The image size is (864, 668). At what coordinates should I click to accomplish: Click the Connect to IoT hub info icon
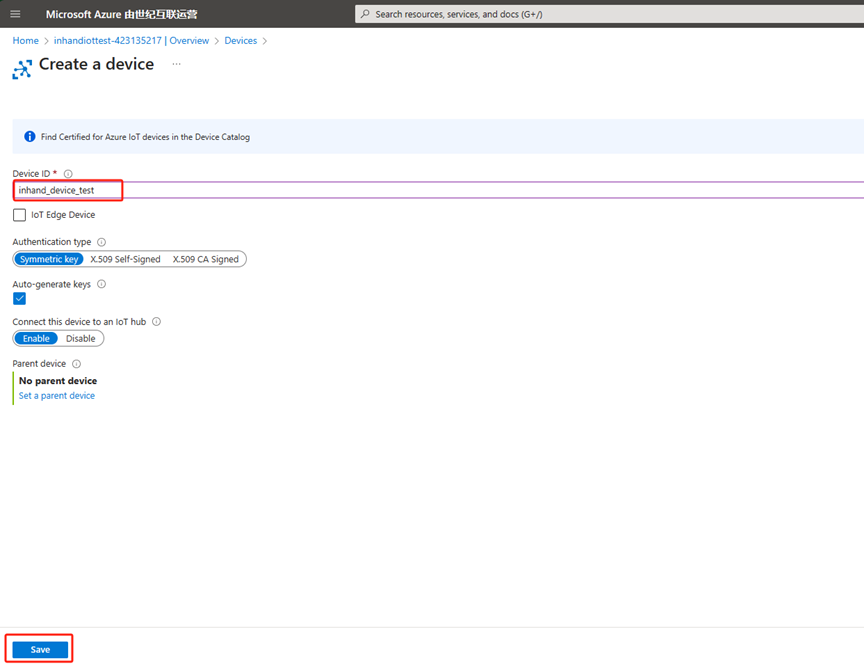[x=156, y=322]
